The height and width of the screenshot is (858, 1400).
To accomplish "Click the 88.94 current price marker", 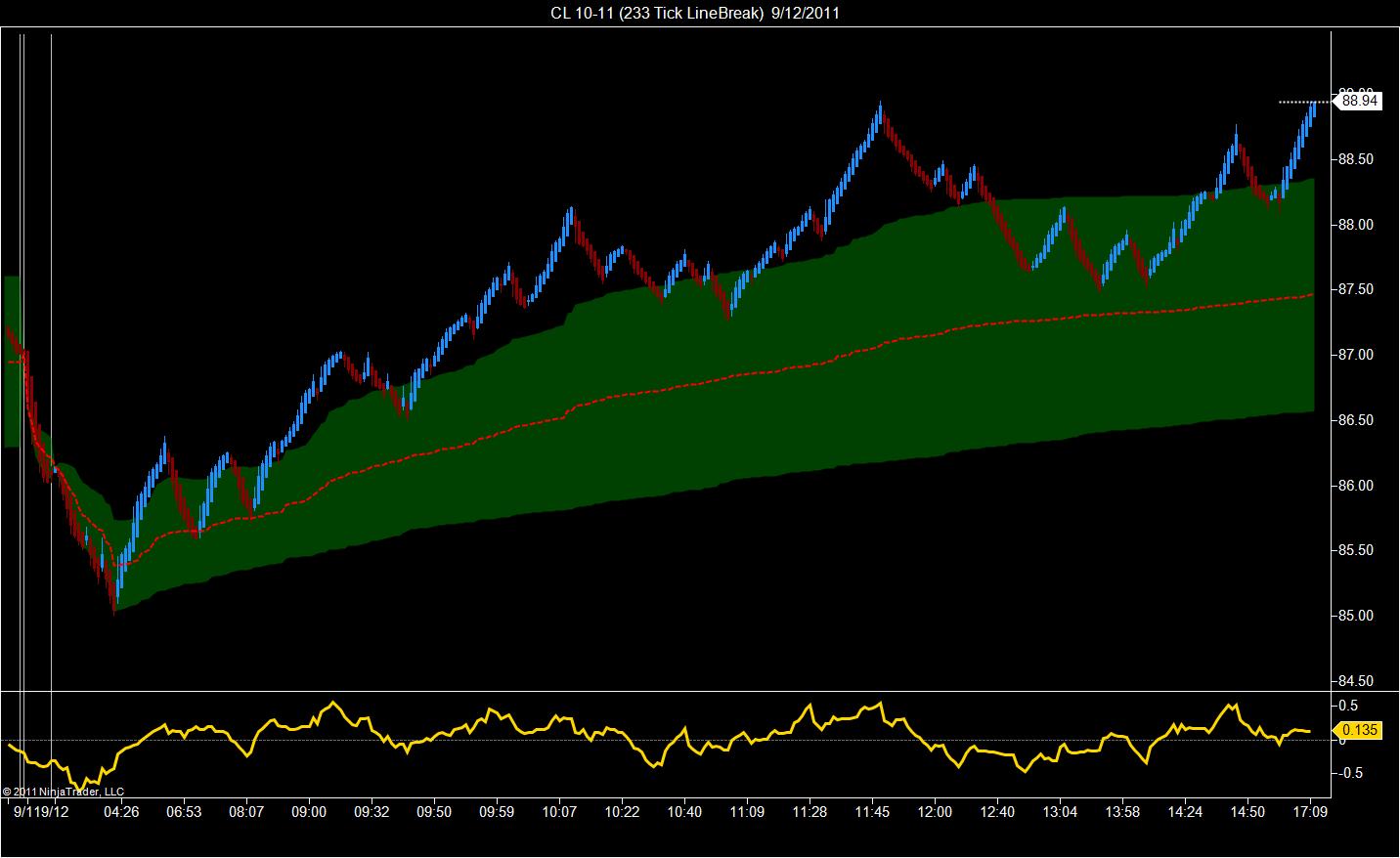I will tap(1358, 101).
